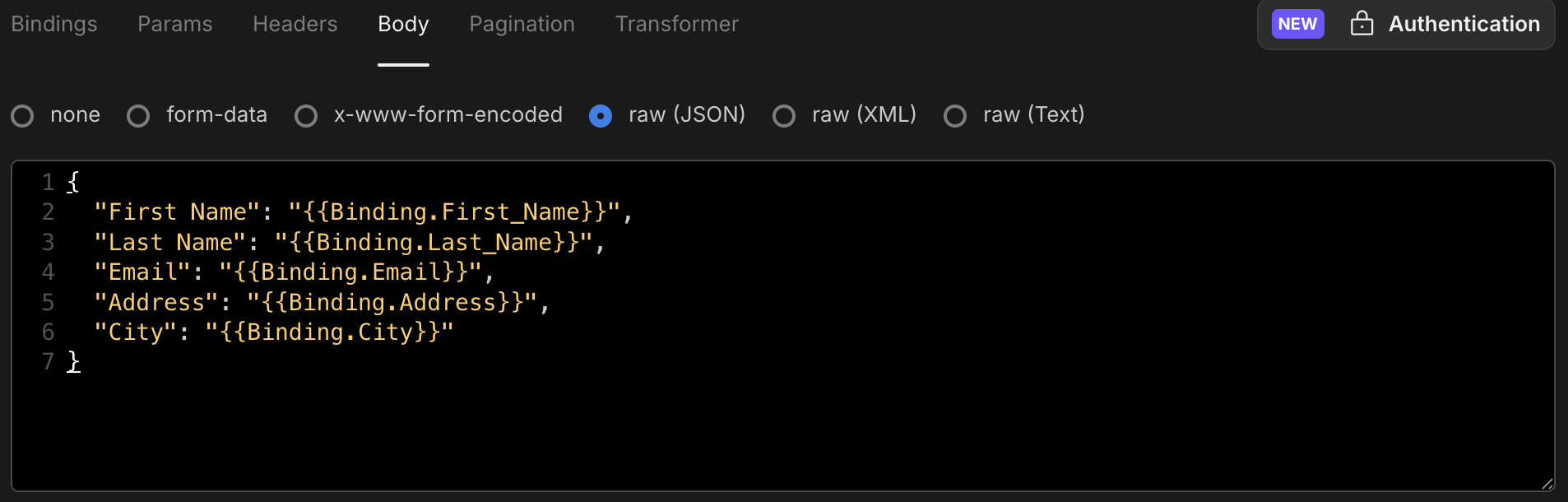
Task: Switch to the Transformer tab
Action: 677,24
